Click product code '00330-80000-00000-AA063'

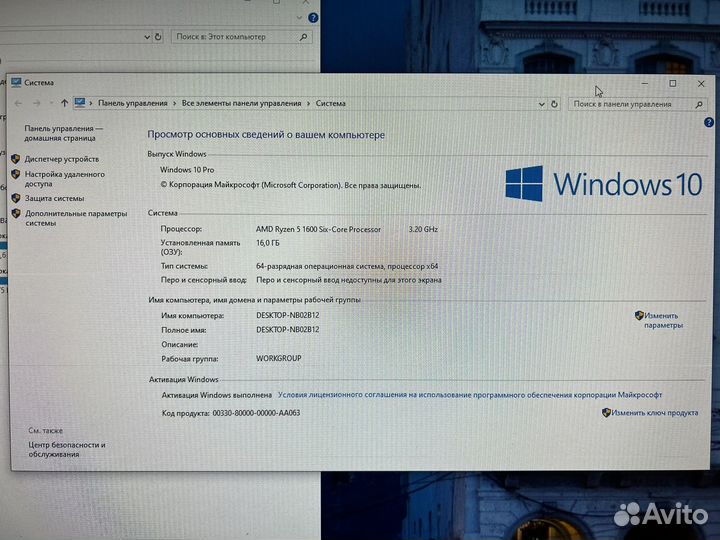tap(256, 413)
